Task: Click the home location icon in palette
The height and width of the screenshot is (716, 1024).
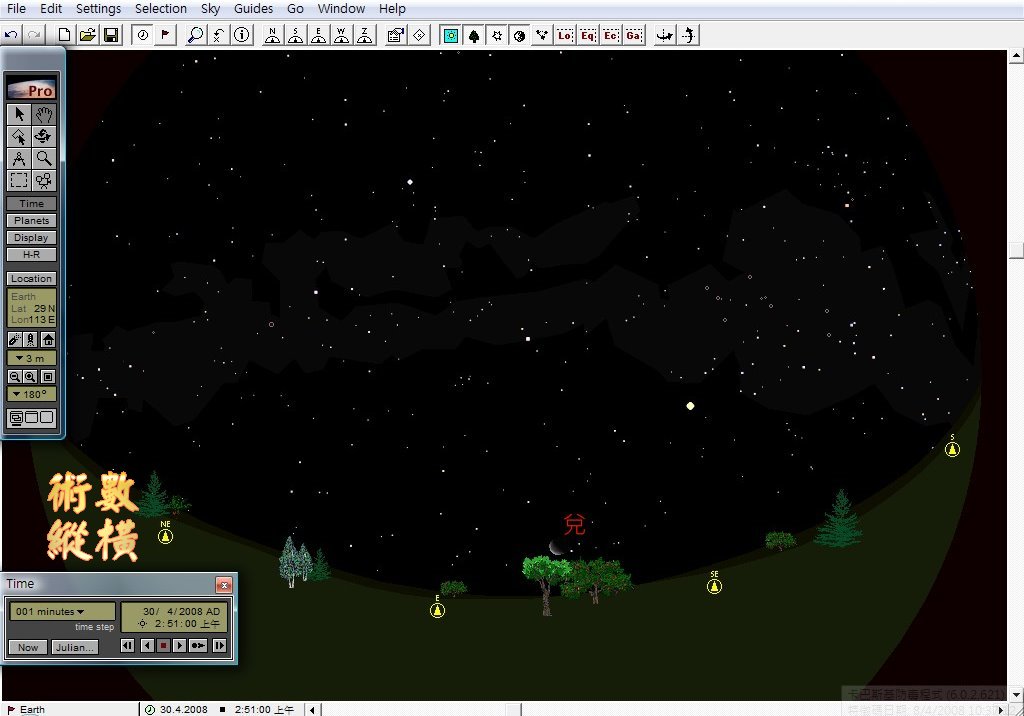Action: [47, 340]
